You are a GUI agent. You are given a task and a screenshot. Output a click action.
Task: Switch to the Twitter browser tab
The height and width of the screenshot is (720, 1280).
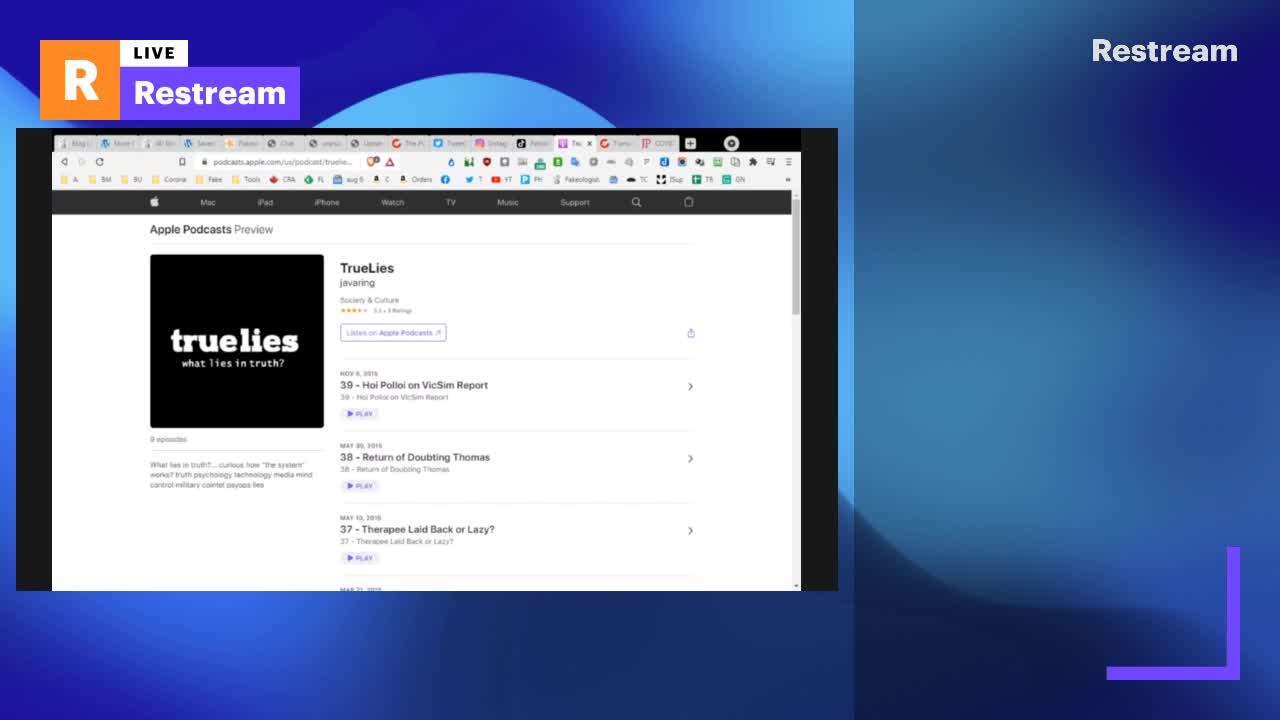450,143
